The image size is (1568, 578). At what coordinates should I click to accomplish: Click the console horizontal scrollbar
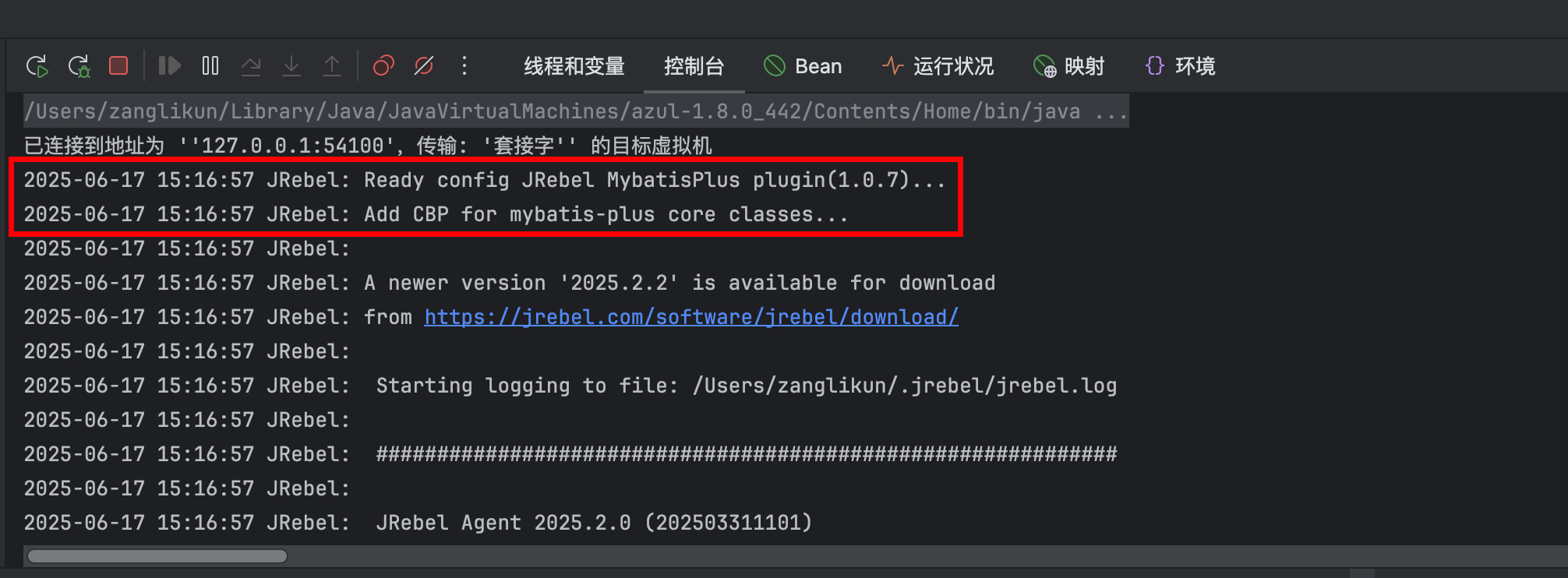(x=157, y=556)
